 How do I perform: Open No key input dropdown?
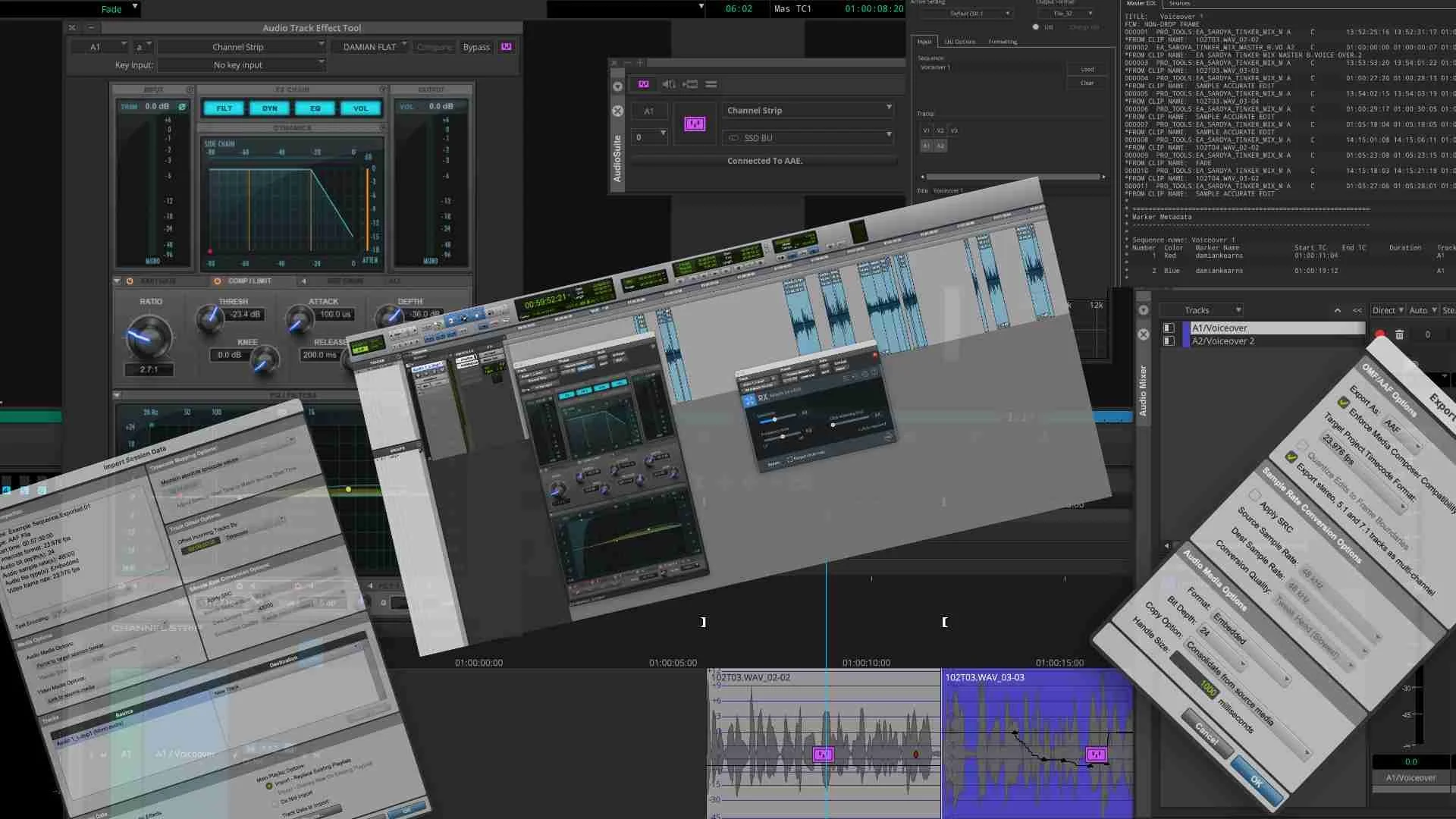pyautogui.click(x=242, y=65)
